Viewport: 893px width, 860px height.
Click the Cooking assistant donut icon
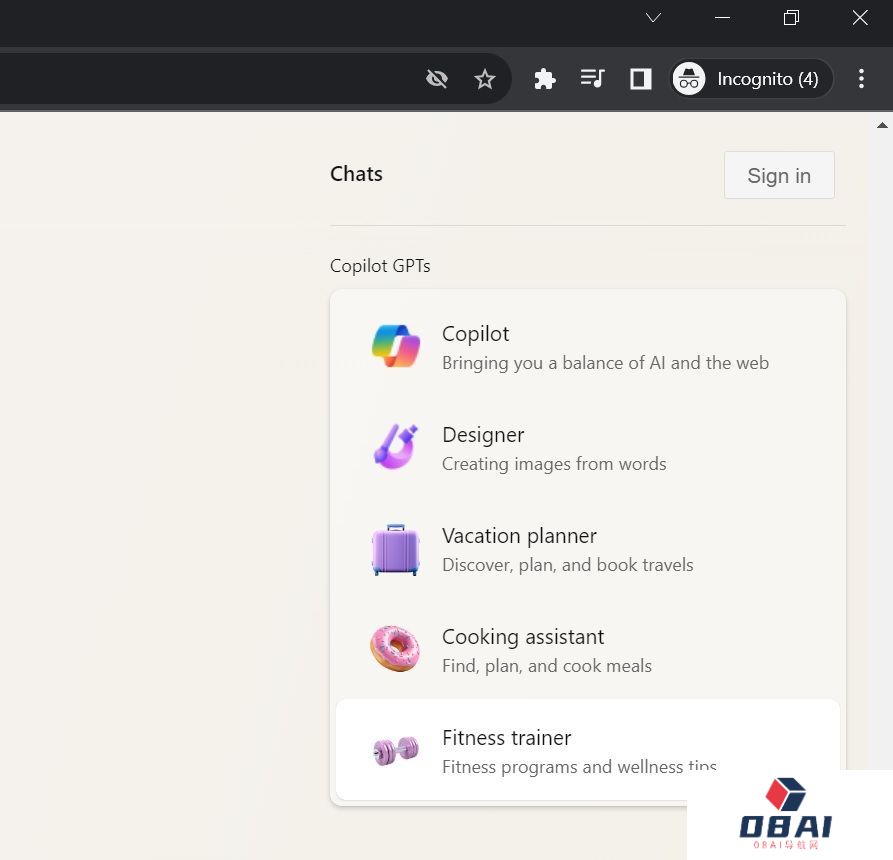point(396,649)
